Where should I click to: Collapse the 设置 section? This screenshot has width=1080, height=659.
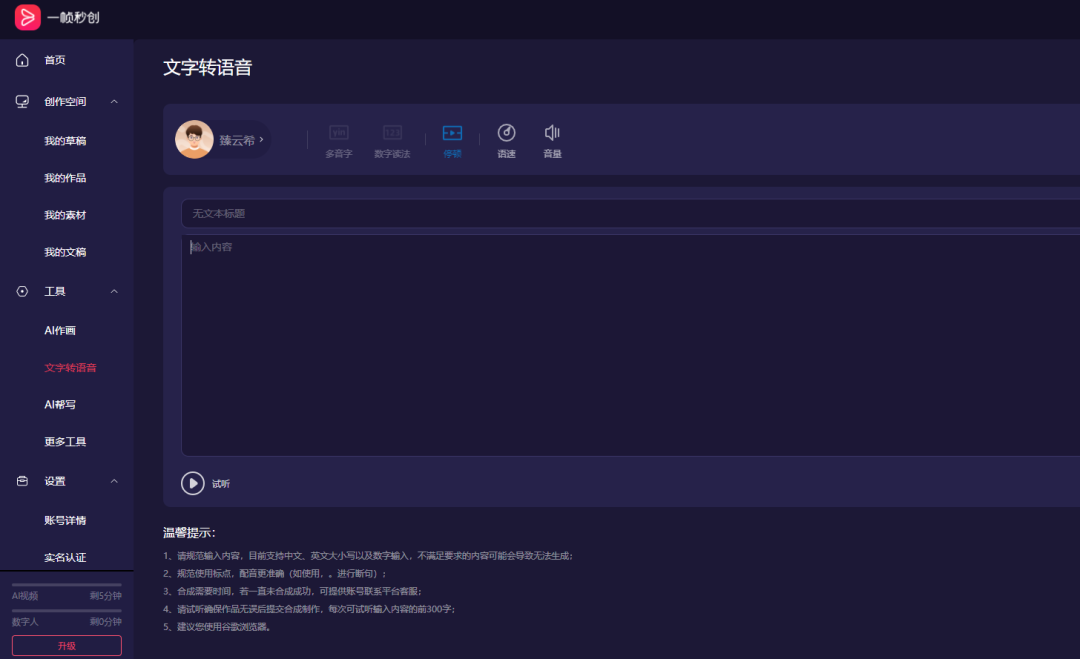tap(115, 481)
